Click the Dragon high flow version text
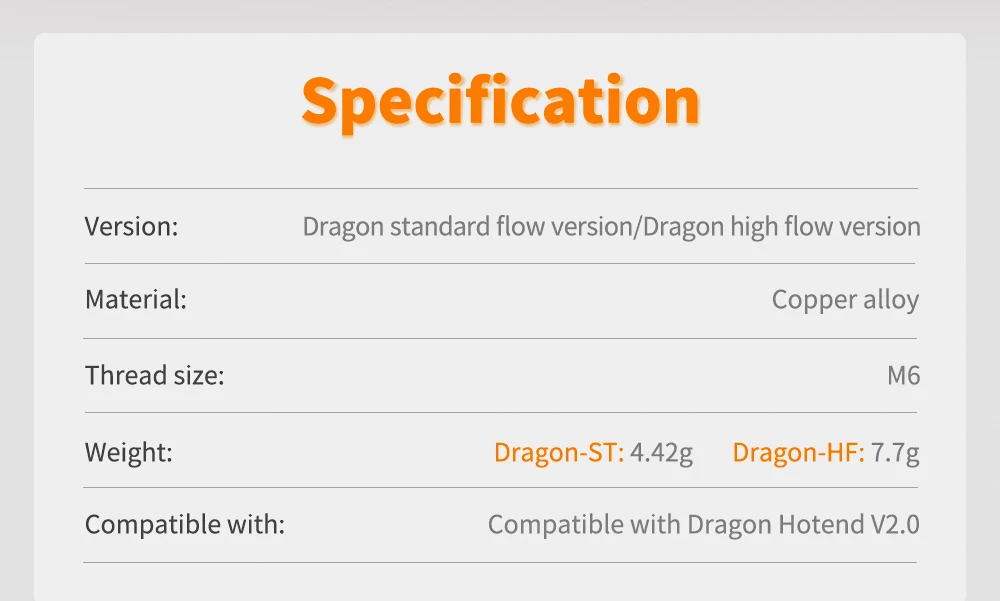The width and height of the screenshot is (1000, 601). point(781,226)
